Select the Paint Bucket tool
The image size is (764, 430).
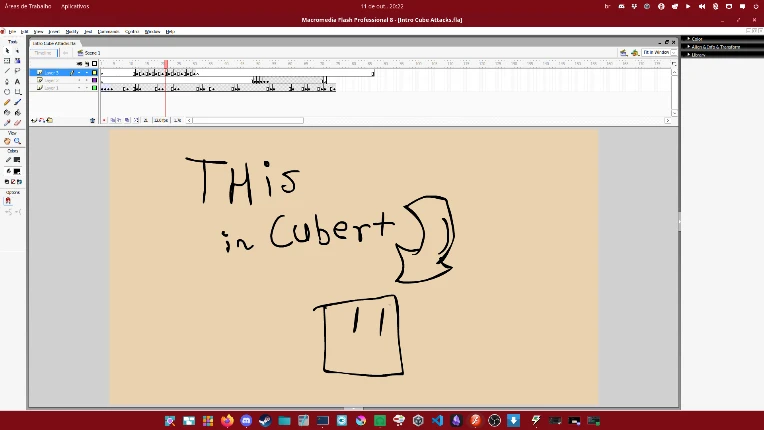[x=18, y=112]
